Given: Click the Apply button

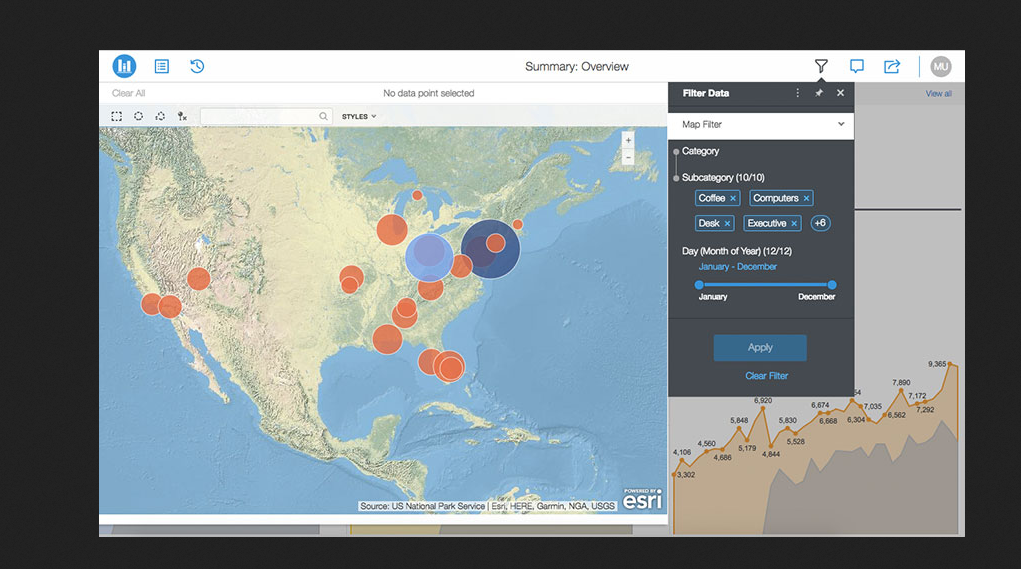Looking at the screenshot, I should (x=760, y=347).
